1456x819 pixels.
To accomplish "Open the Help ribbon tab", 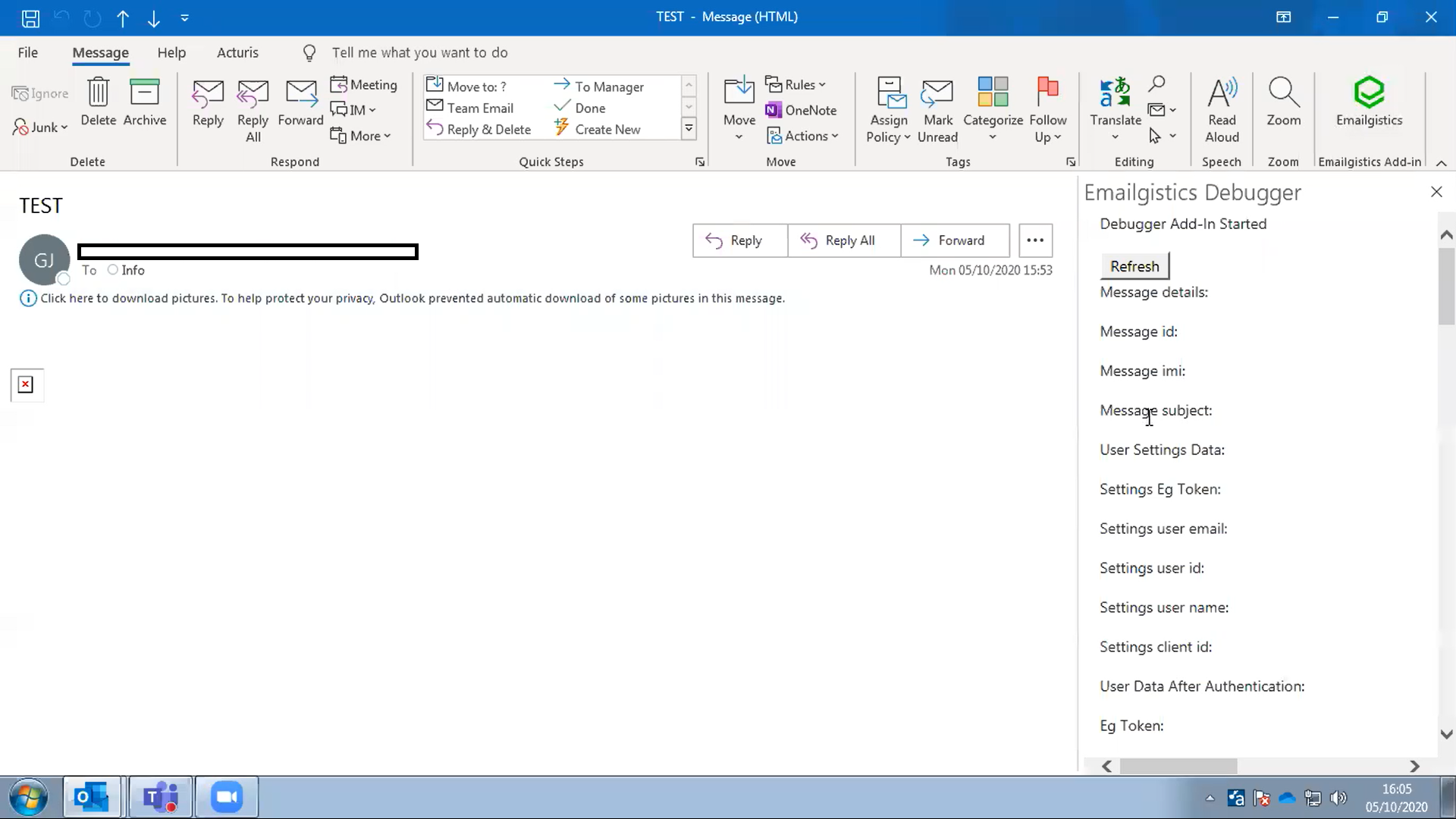I will (171, 52).
